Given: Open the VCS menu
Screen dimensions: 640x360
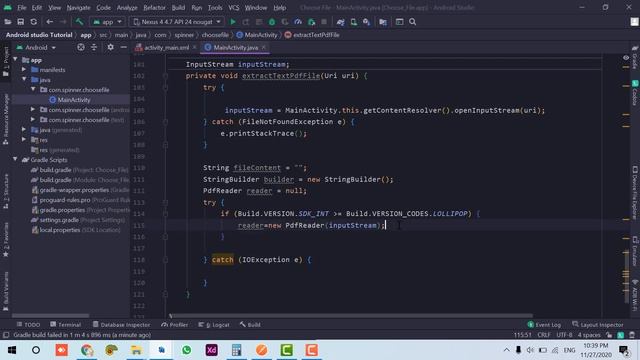Looking at the screenshot, I should [233, 7].
